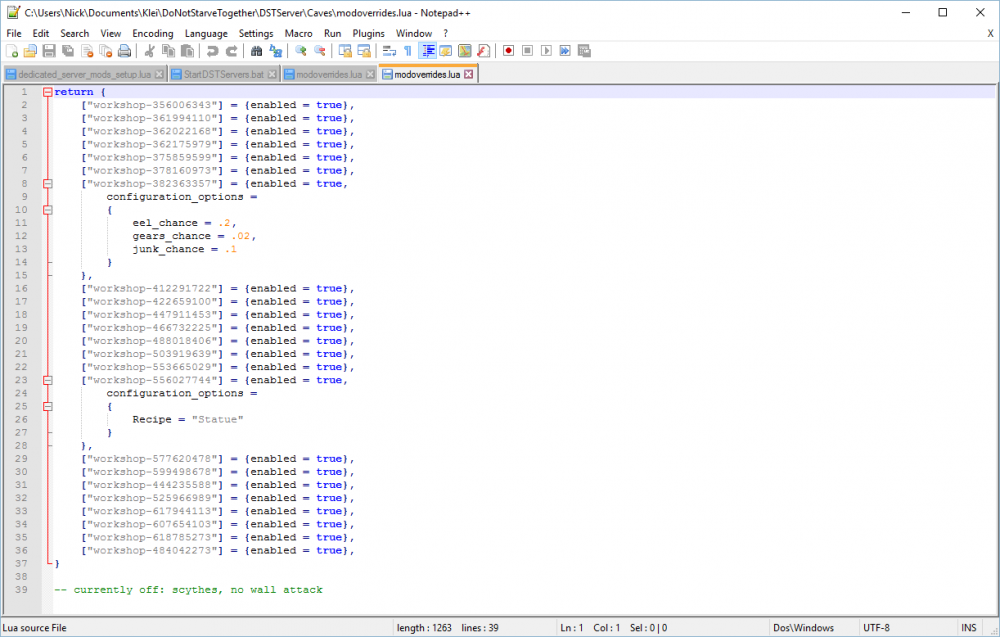Collapse the fold at workshop-382363357 line
This screenshot has width=1000, height=637.
47,184
